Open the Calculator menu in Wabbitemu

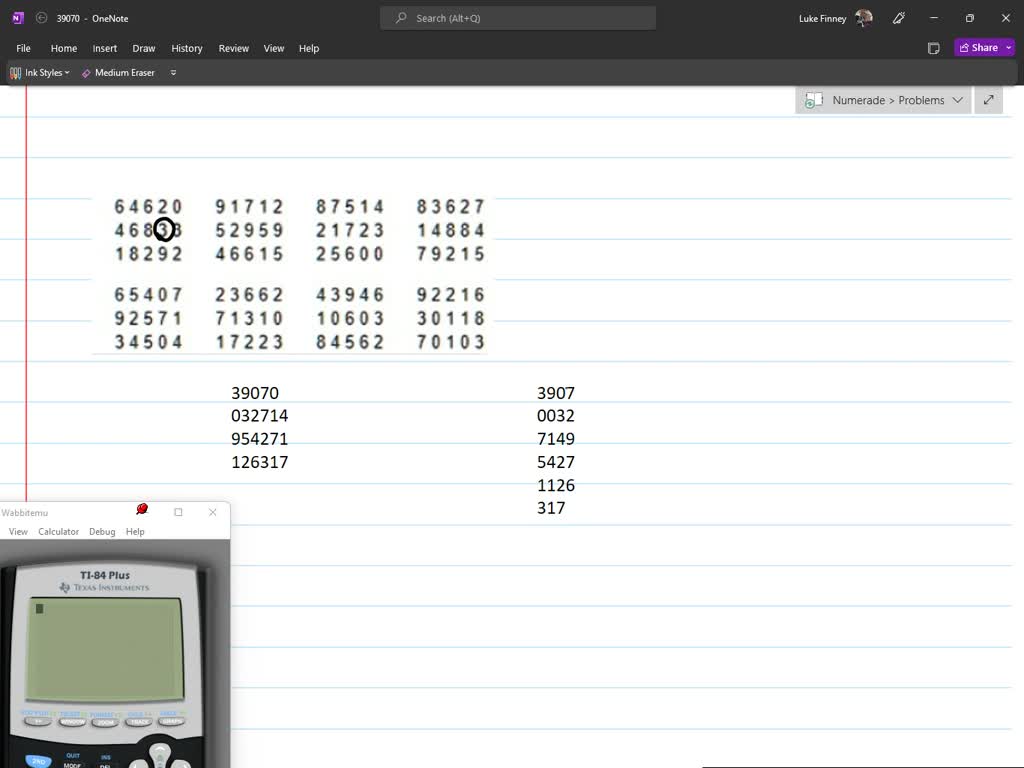pos(58,532)
